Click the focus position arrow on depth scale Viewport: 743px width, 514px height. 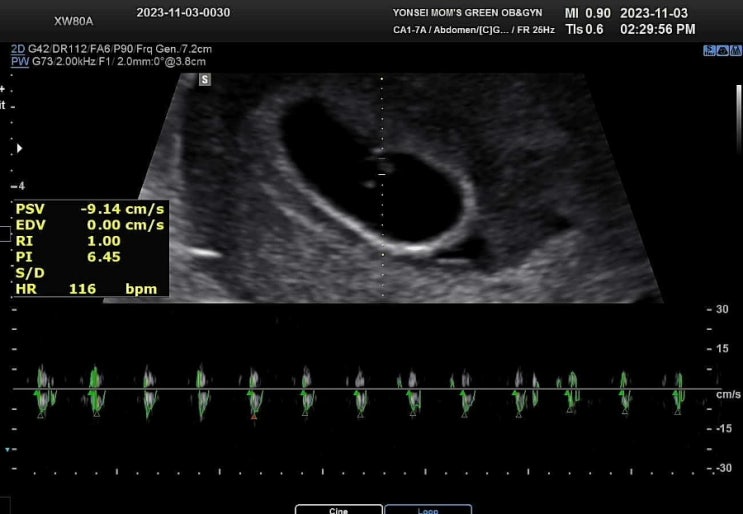point(19,148)
